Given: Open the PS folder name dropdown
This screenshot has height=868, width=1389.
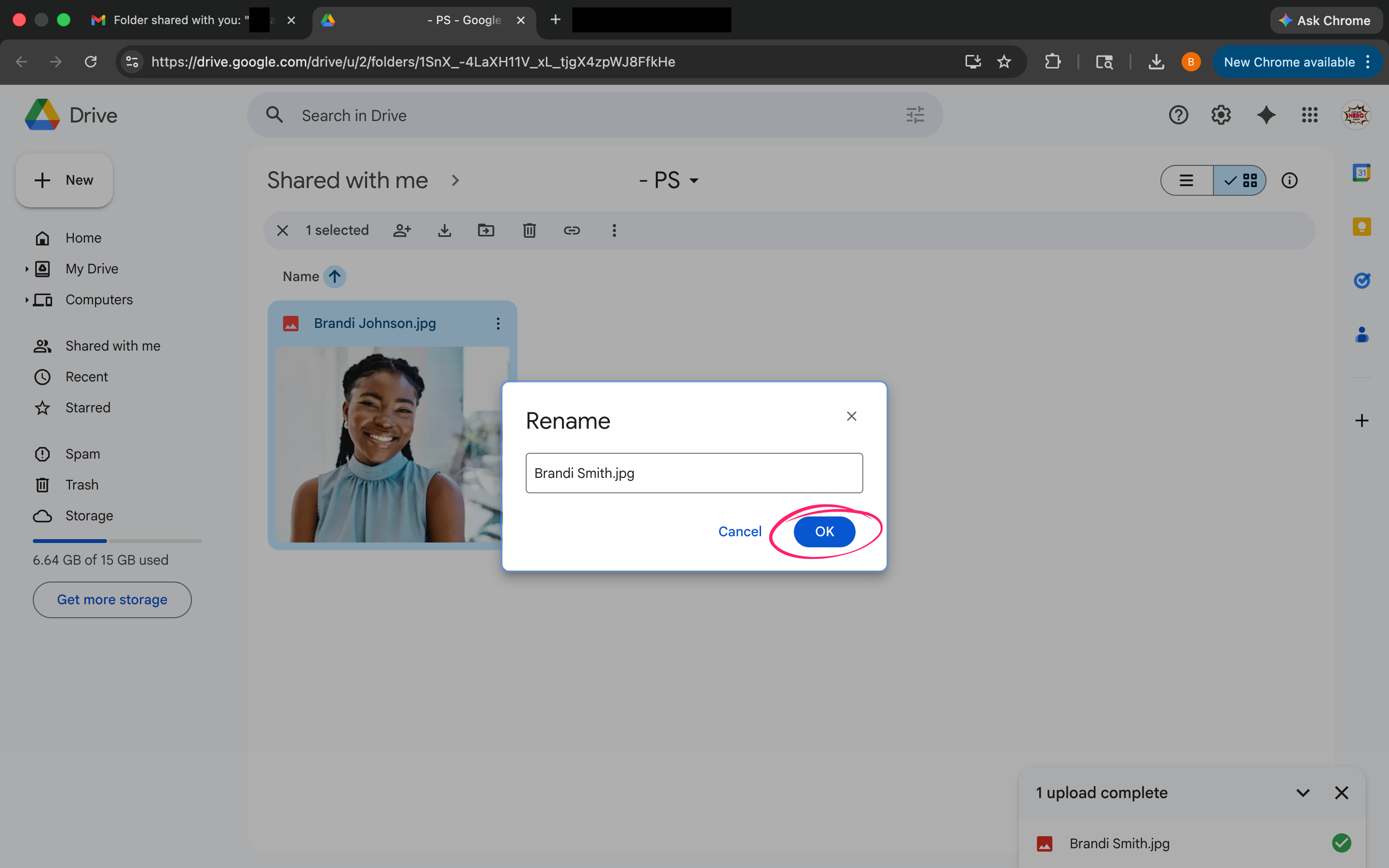Looking at the screenshot, I should click(x=694, y=181).
